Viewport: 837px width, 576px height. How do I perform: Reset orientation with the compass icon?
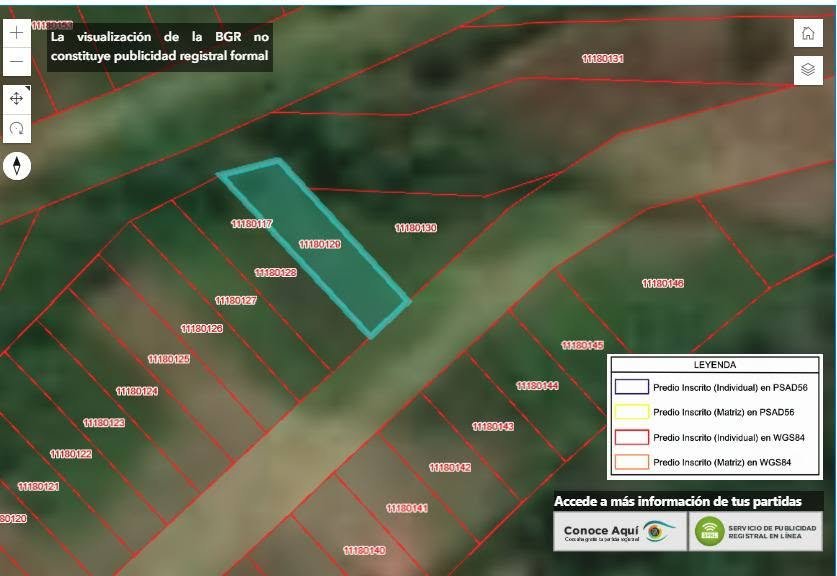17,165
